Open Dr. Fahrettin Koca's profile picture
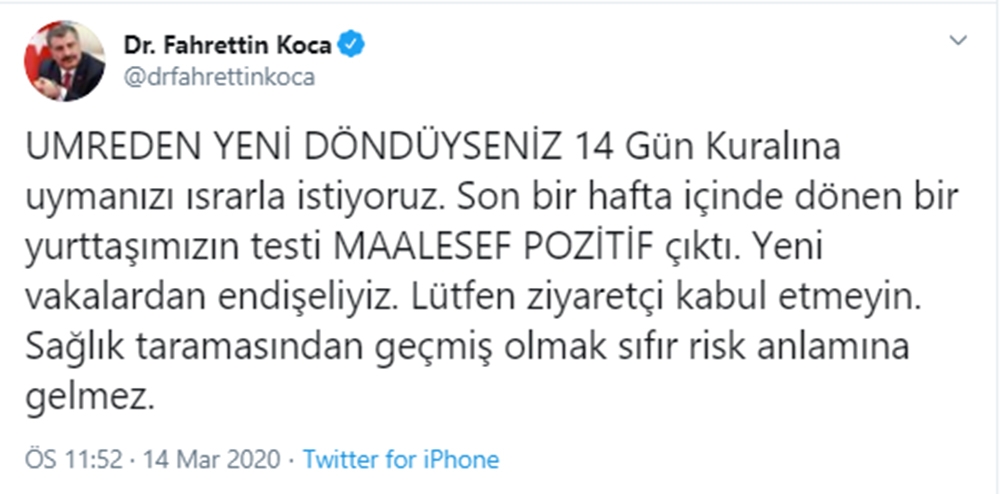The height and width of the screenshot is (494, 1000). click(64, 61)
